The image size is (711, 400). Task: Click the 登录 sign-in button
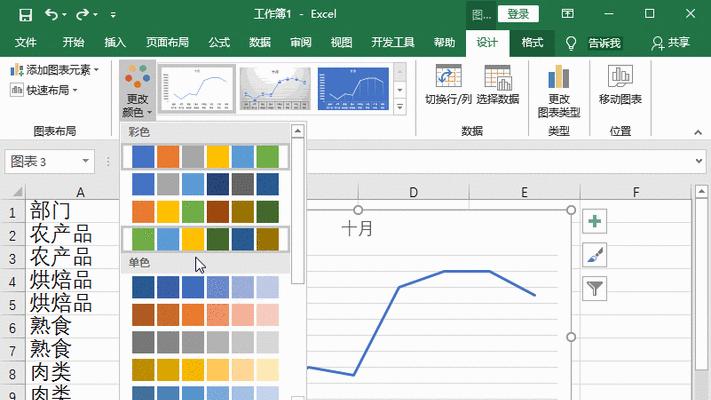pos(518,14)
